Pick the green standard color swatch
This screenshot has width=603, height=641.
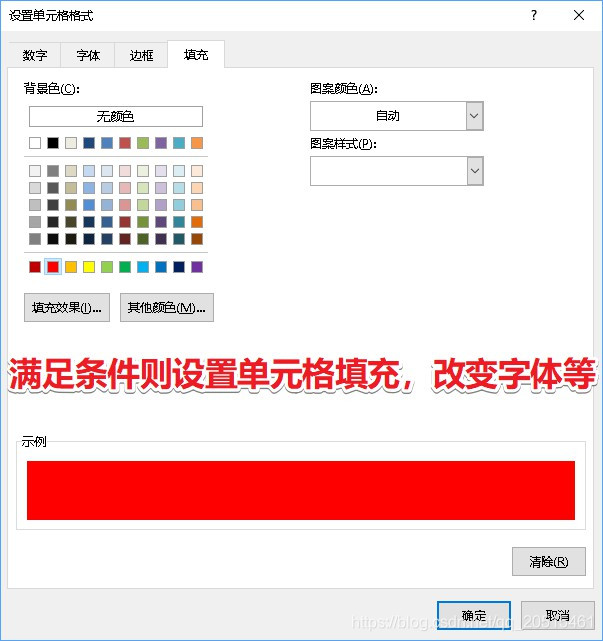pyautogui.click(x=125, y=267)
